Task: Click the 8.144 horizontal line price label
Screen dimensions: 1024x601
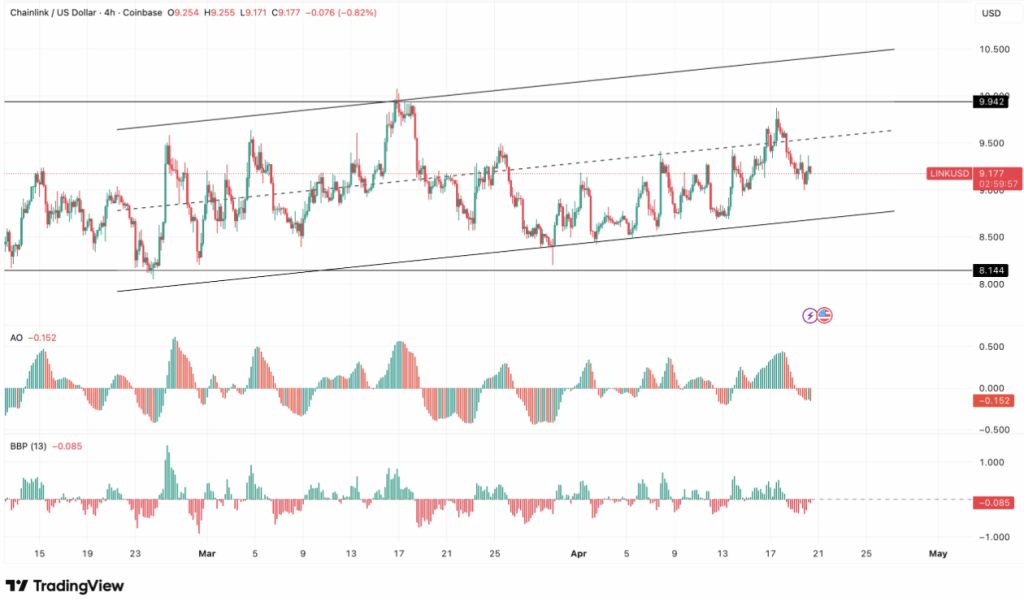Action: (991, 270)
